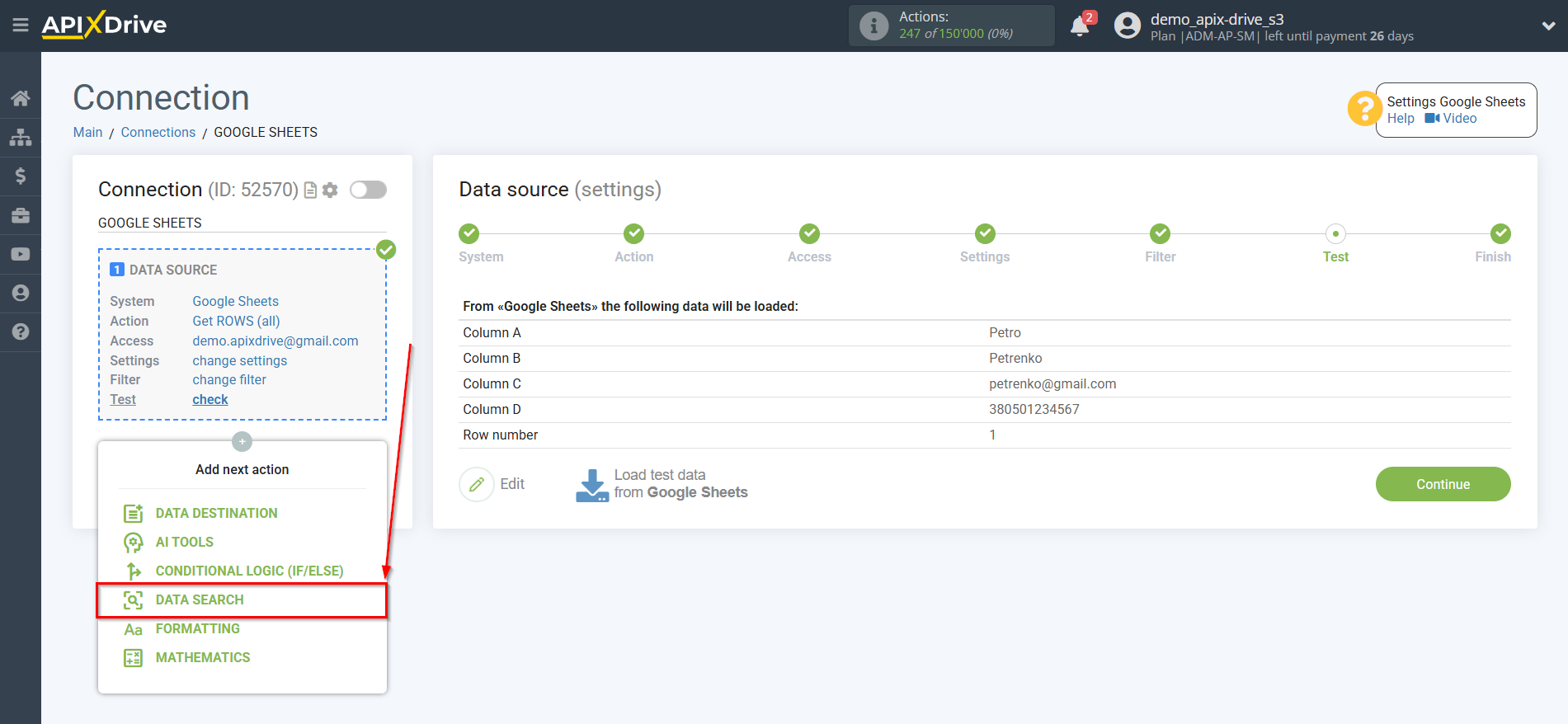Select CONDITIONAL LOGIC (IF/ELSE) action
This screenshot has height=724, width=1568.
[x=250, y=571]
